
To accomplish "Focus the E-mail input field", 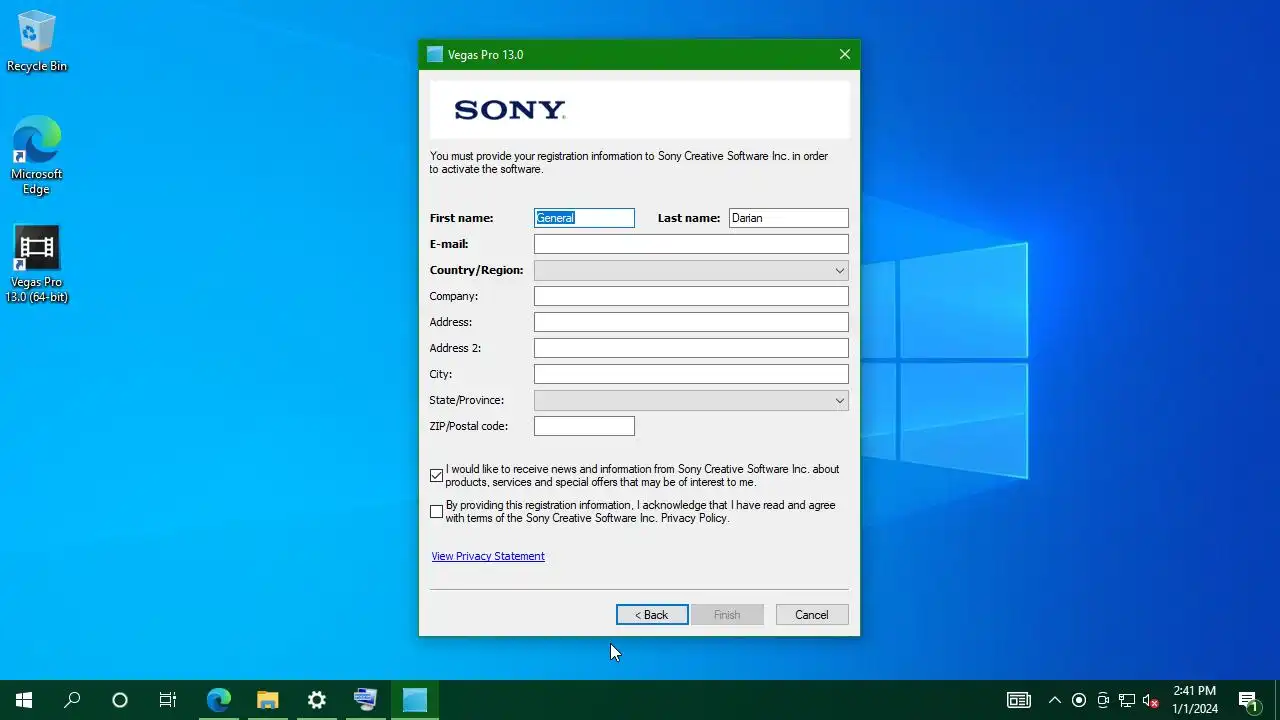I will tap(691, 244).
